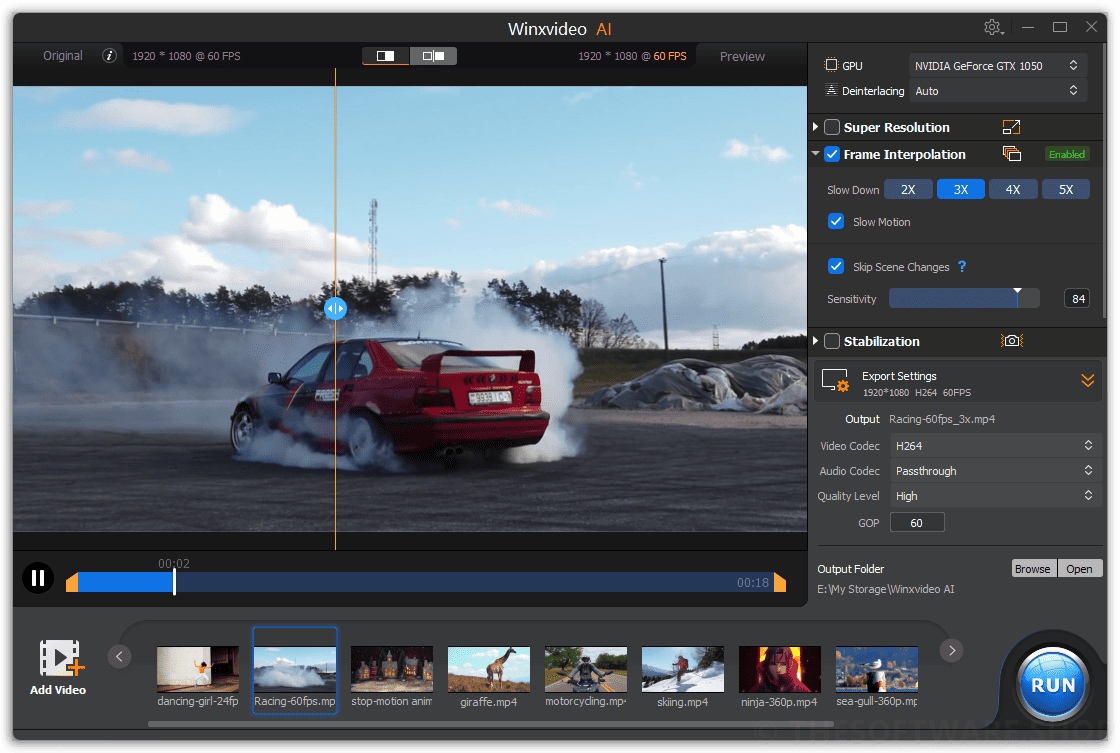Expand the Stabilization section
Image resolution: width=1120 pixels, height=753 pixels.
coord(815,341)
